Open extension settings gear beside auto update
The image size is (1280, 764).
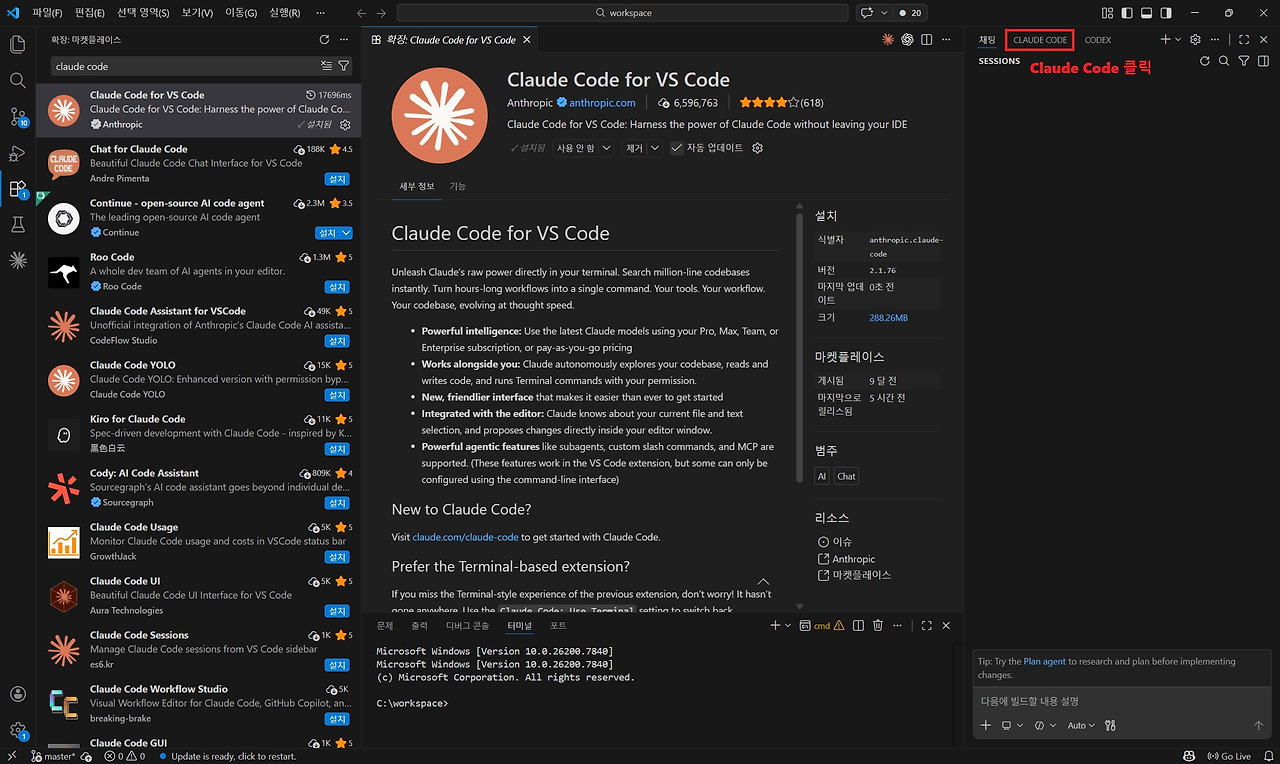757,148
